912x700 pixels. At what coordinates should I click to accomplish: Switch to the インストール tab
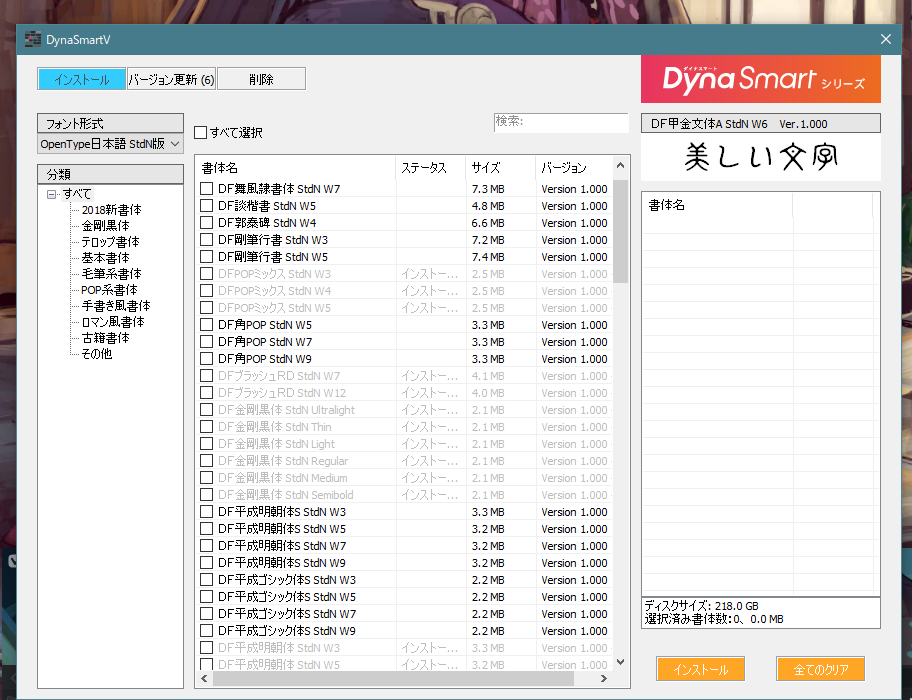(x=81, y=79)
